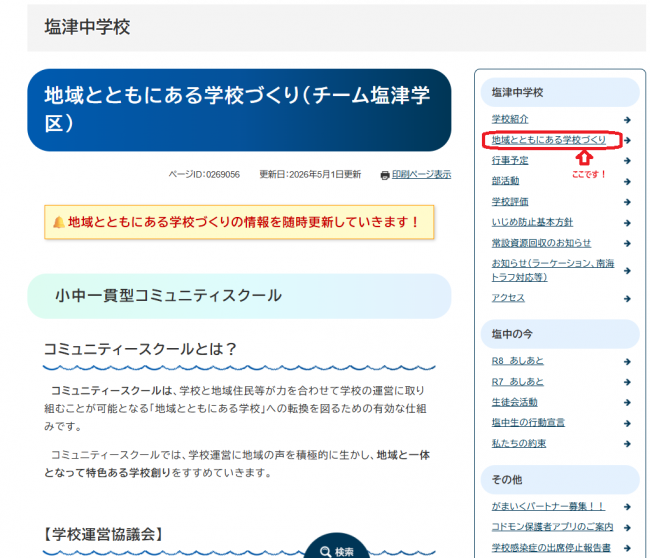Open 塩中生の行動宣言 link
Image resolution: width=650 pixels, height=558 pixels.
pos(528,423)
